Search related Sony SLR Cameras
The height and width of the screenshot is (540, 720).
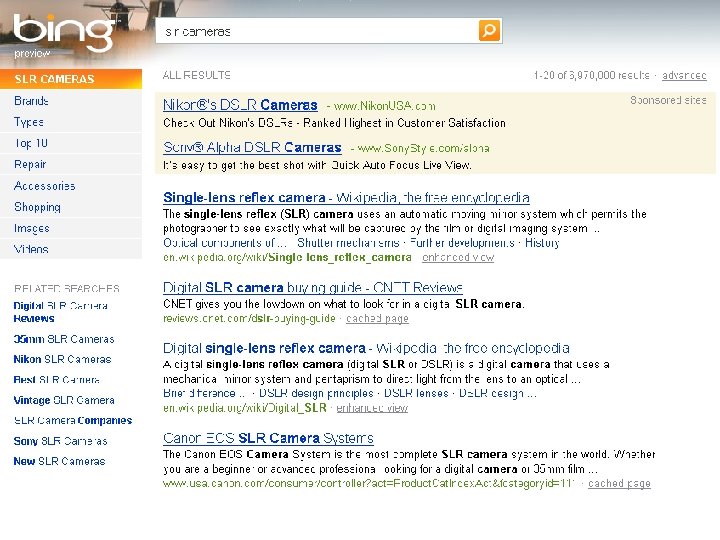pyautogui.click(x=60, y=441)
